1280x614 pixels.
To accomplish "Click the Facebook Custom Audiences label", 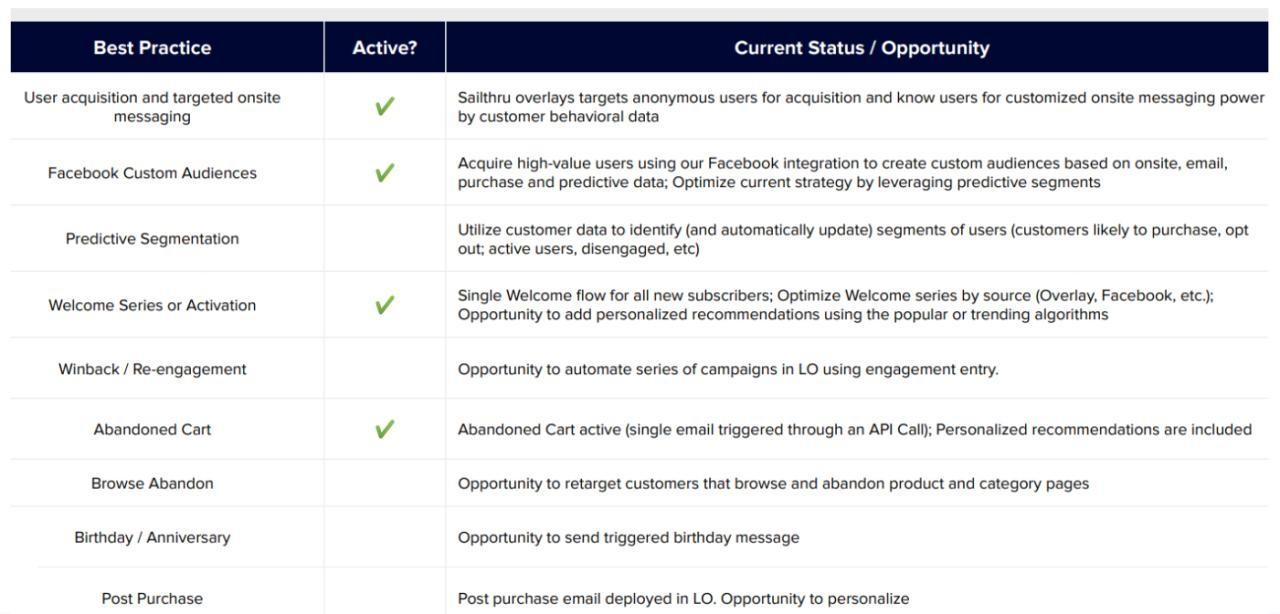I will (x=152, y=173).
